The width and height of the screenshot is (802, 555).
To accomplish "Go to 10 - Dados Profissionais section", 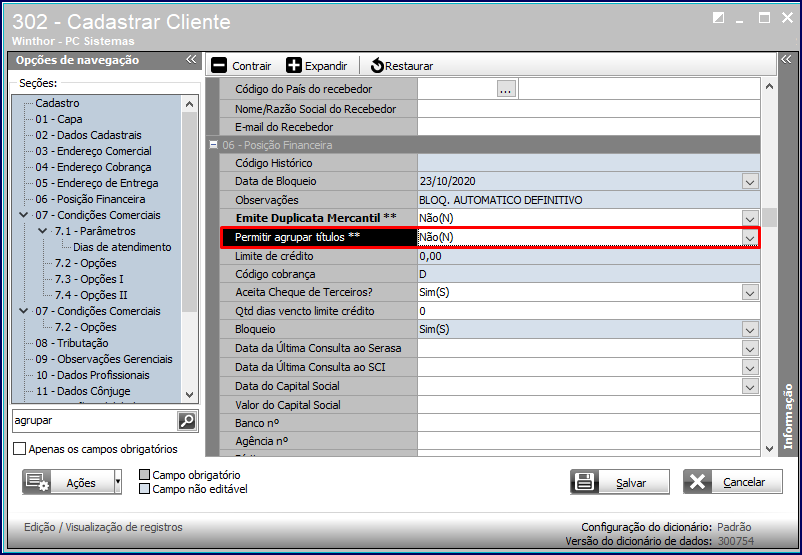I will pos(93,375).
